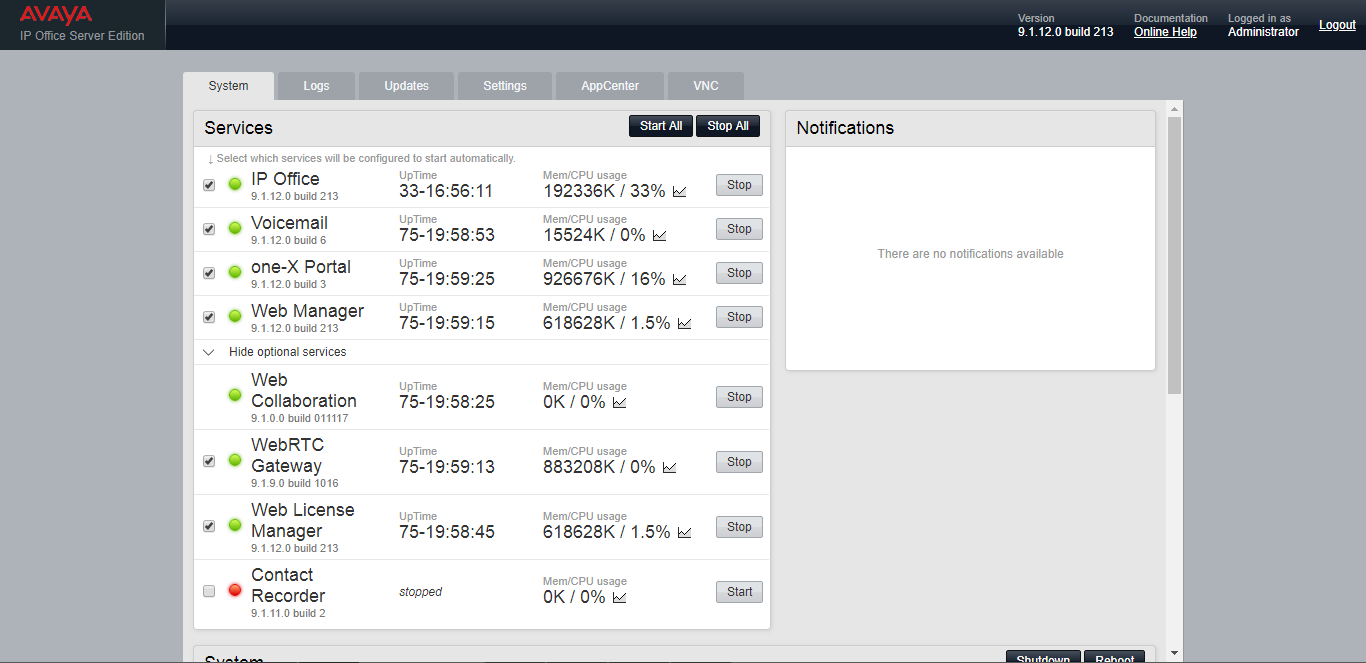Stop the one-X Portal service

click(x=739, y=273)
